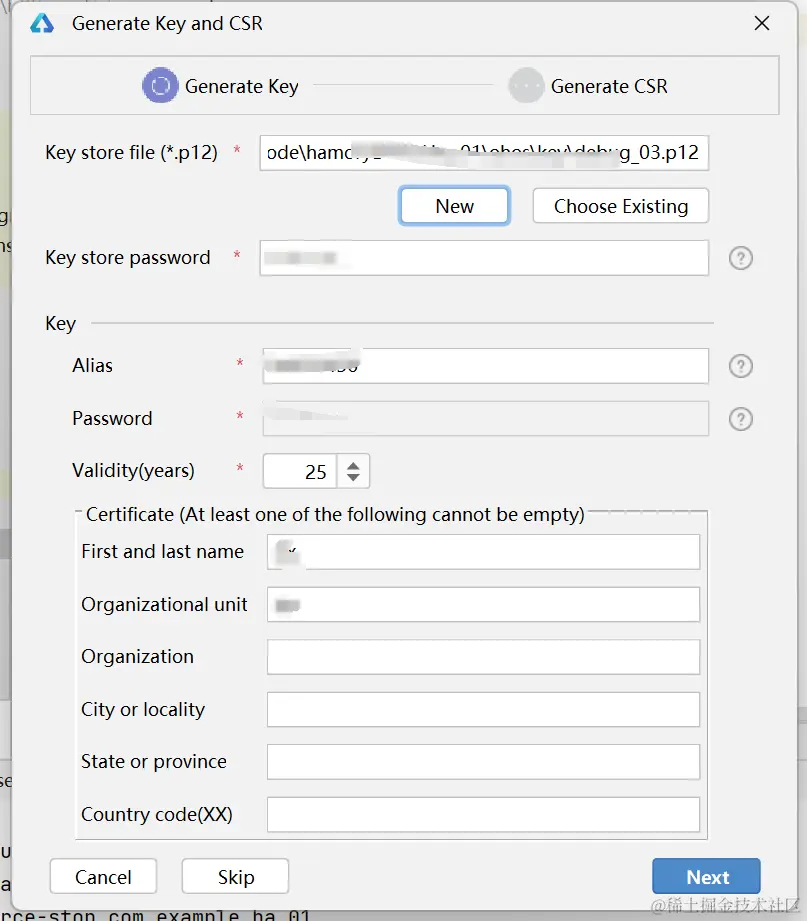Click the Organization text field
Viewport: 807px width, 921px height.
click(483, 657)
